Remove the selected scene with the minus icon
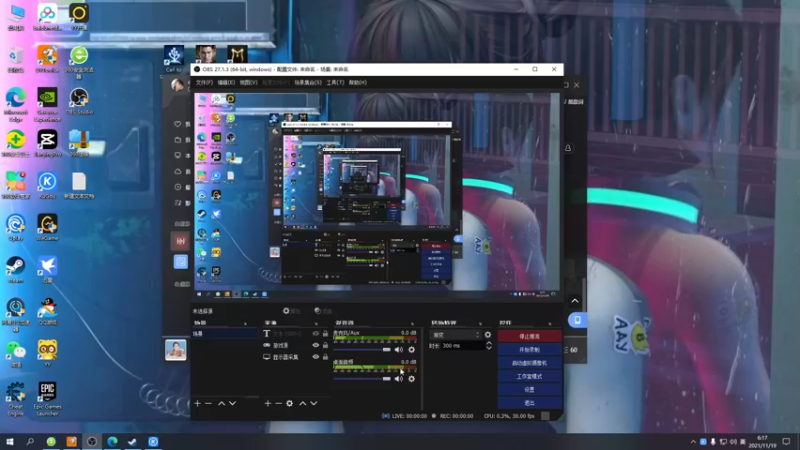Screen dimensions: 800x450 (x=208, y=404)
